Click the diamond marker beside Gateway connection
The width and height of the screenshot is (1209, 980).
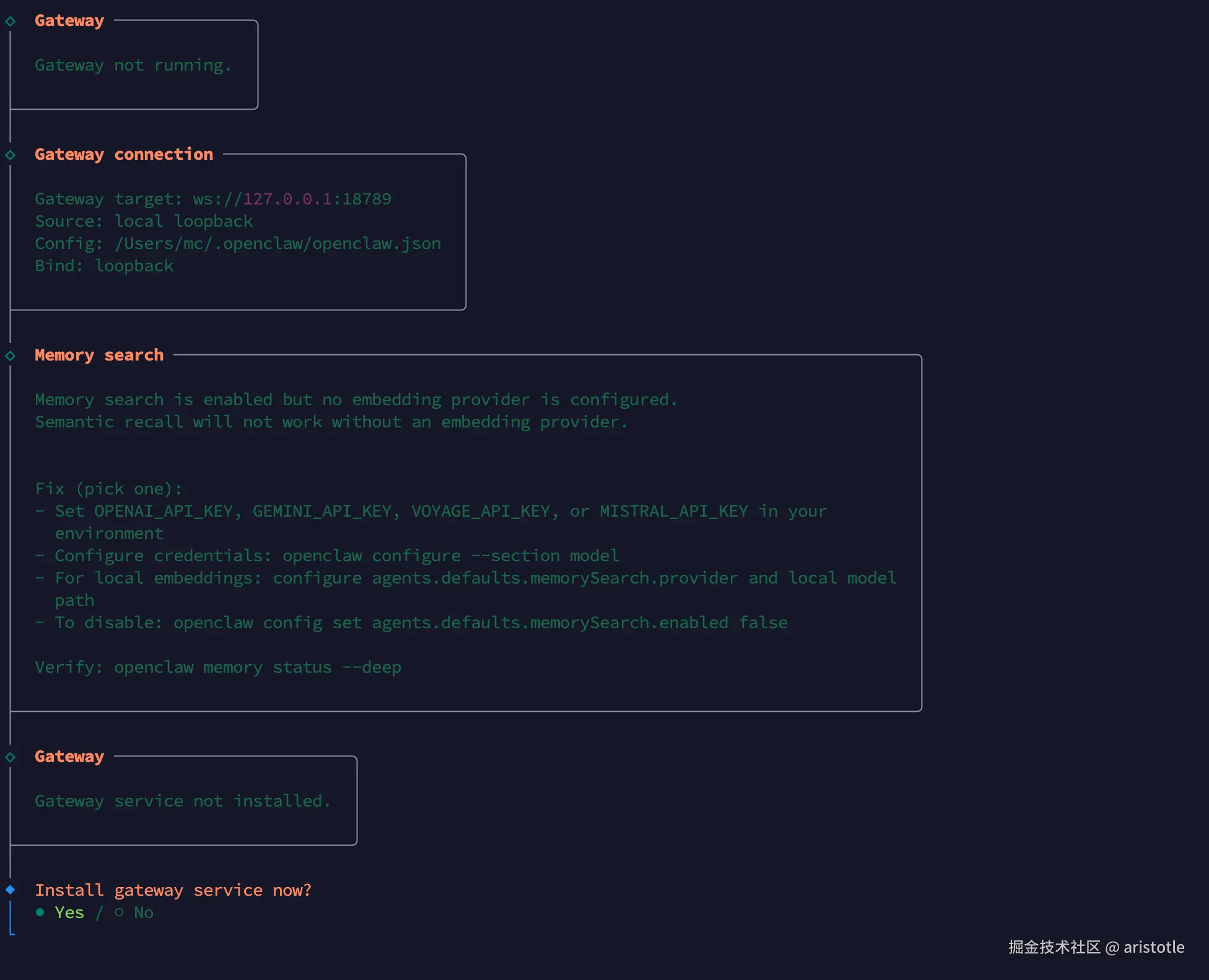[x=11, y=155]
